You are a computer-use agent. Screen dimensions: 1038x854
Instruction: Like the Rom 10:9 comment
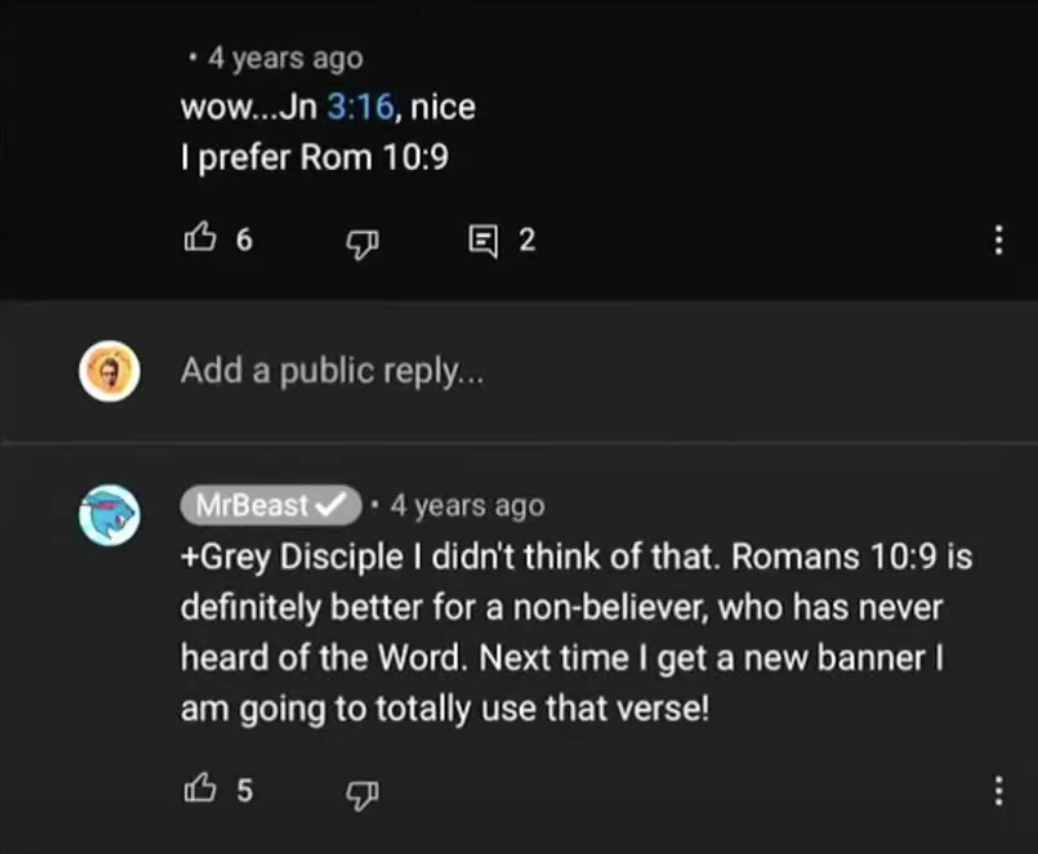[200, 239]
